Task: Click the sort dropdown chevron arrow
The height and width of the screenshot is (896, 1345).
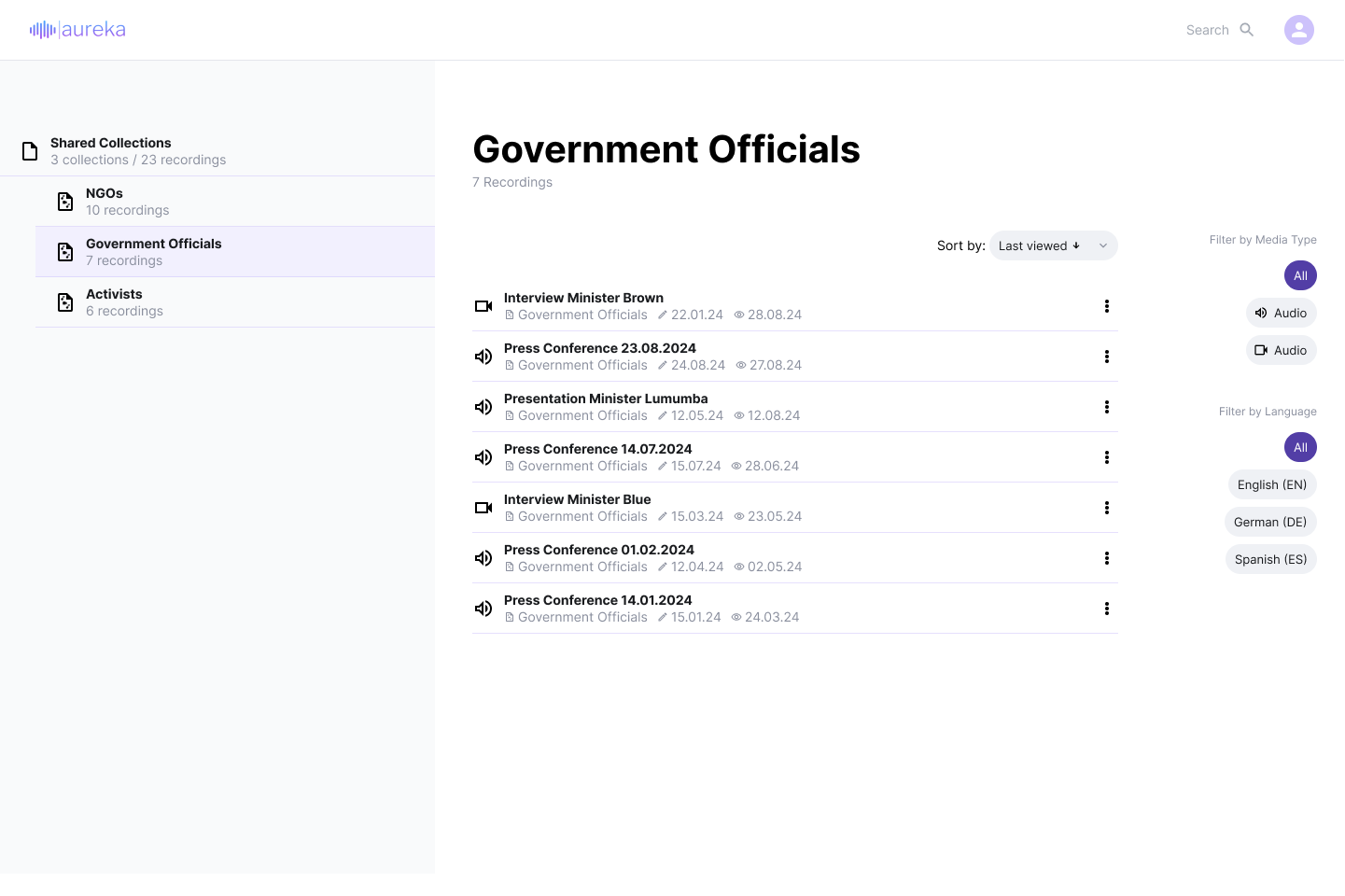Action: 1102,245
